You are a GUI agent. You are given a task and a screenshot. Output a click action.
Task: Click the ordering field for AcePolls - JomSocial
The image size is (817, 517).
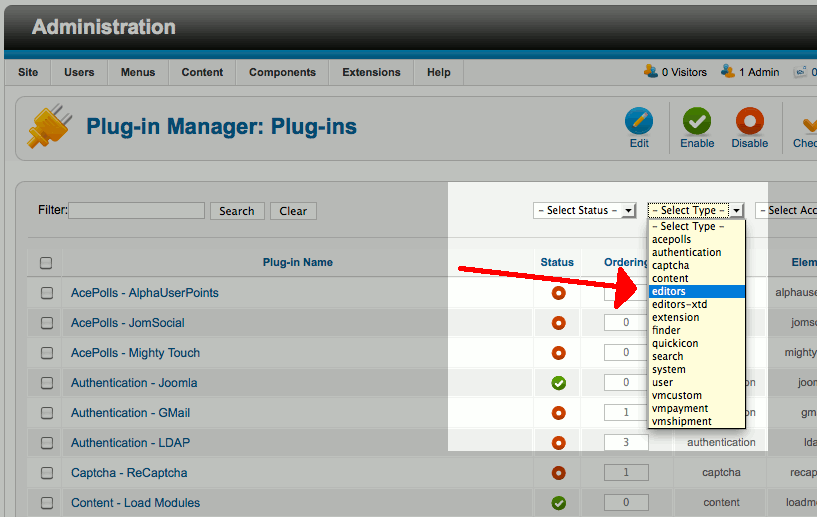[x=626, y=323]
